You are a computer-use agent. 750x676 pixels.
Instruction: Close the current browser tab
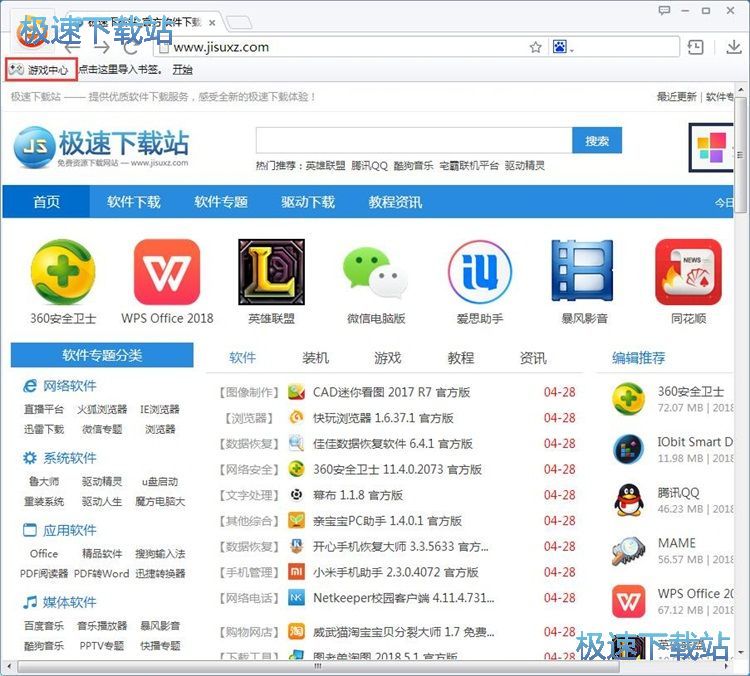tap(211, 23)
